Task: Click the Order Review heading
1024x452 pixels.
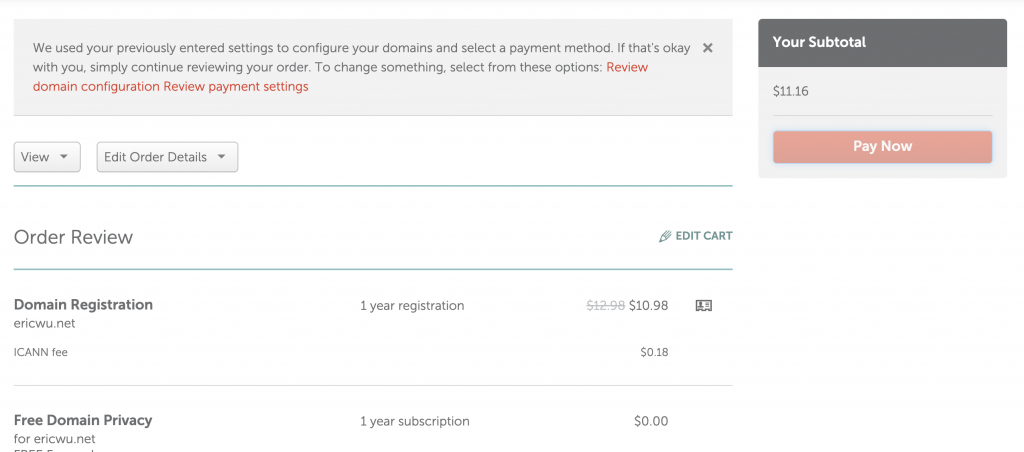Action: [73, 237]
